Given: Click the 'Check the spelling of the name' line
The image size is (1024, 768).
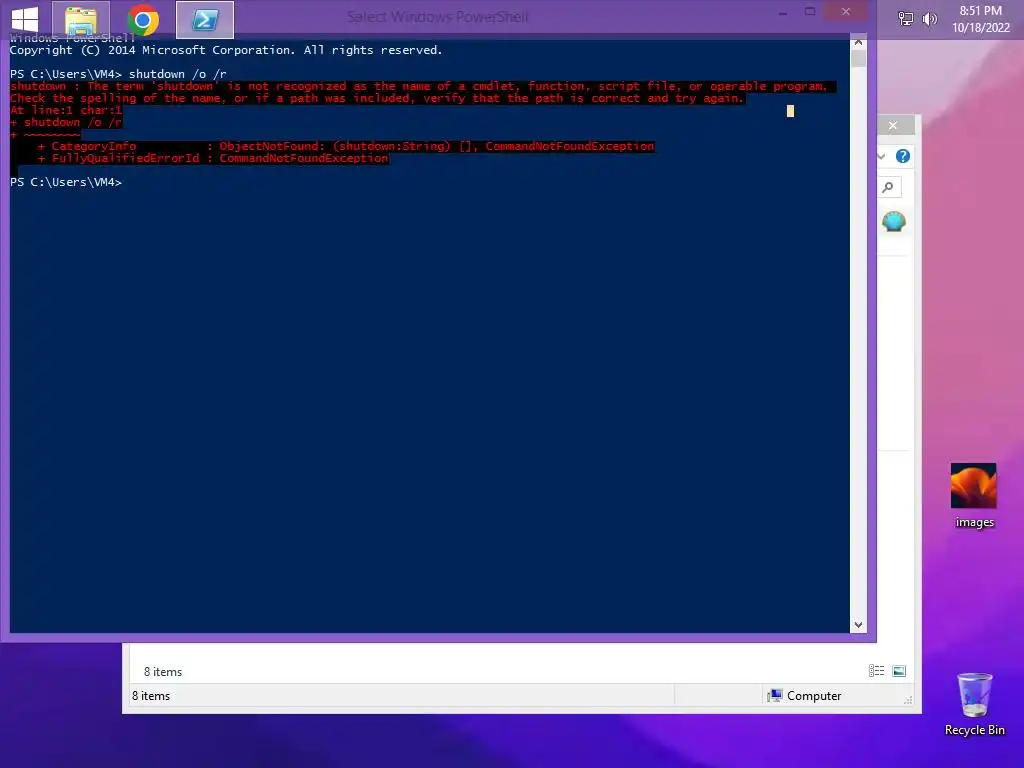Looking at the screenshot, I should click(377, 98).
